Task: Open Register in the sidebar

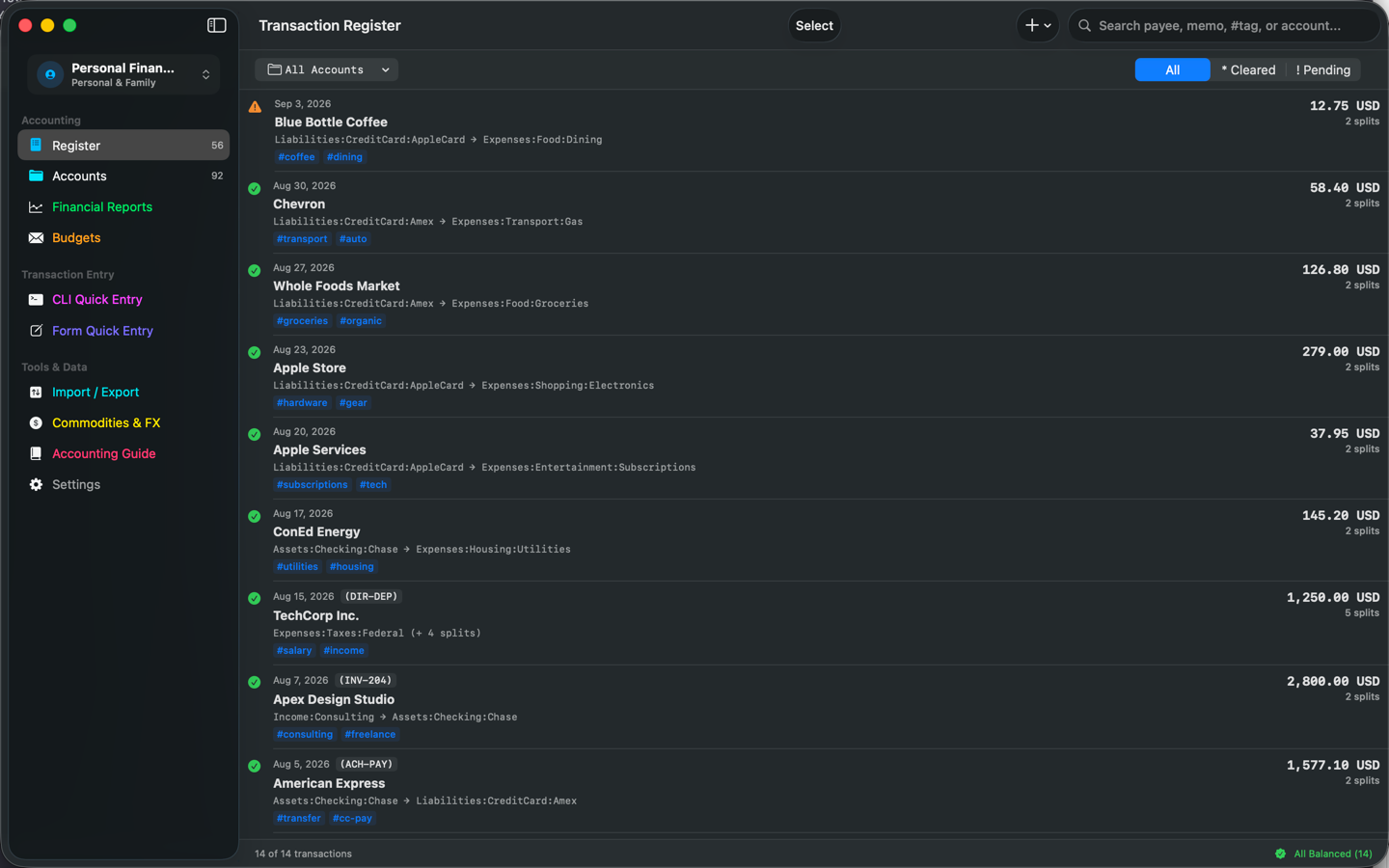Action: [x=123, y=145]
